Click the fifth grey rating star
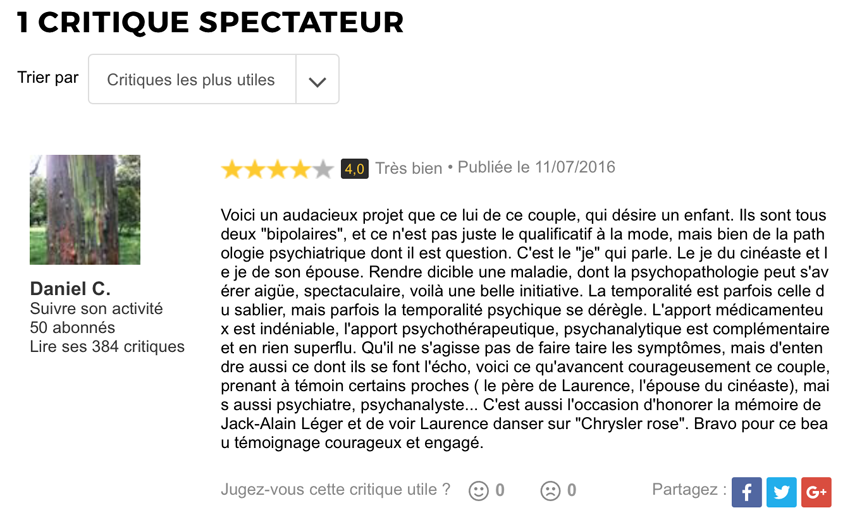This screenshot has width=850, height=527. coord(323,169)
